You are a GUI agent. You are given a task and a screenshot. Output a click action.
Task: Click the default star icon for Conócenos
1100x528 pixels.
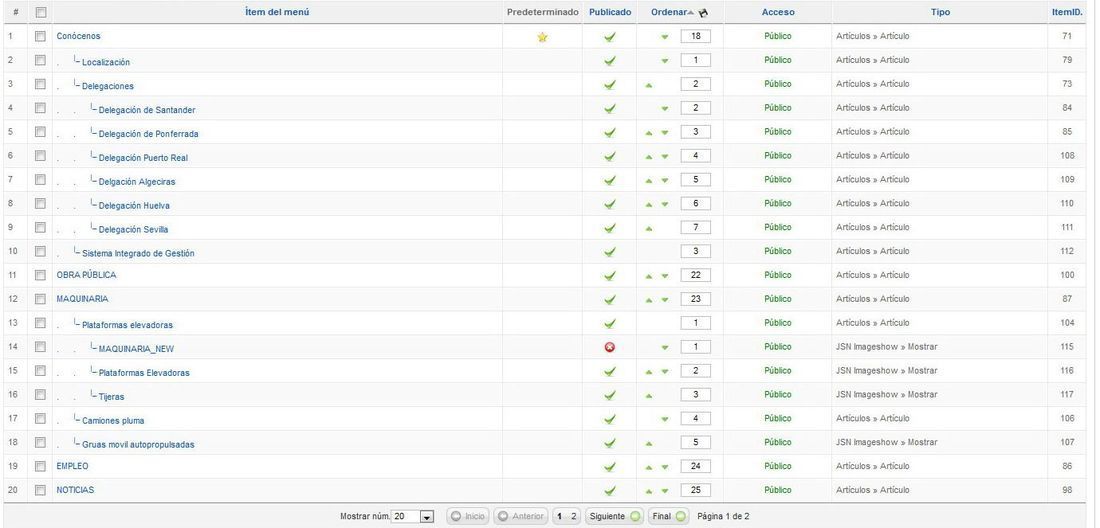(x=542, y=37)
